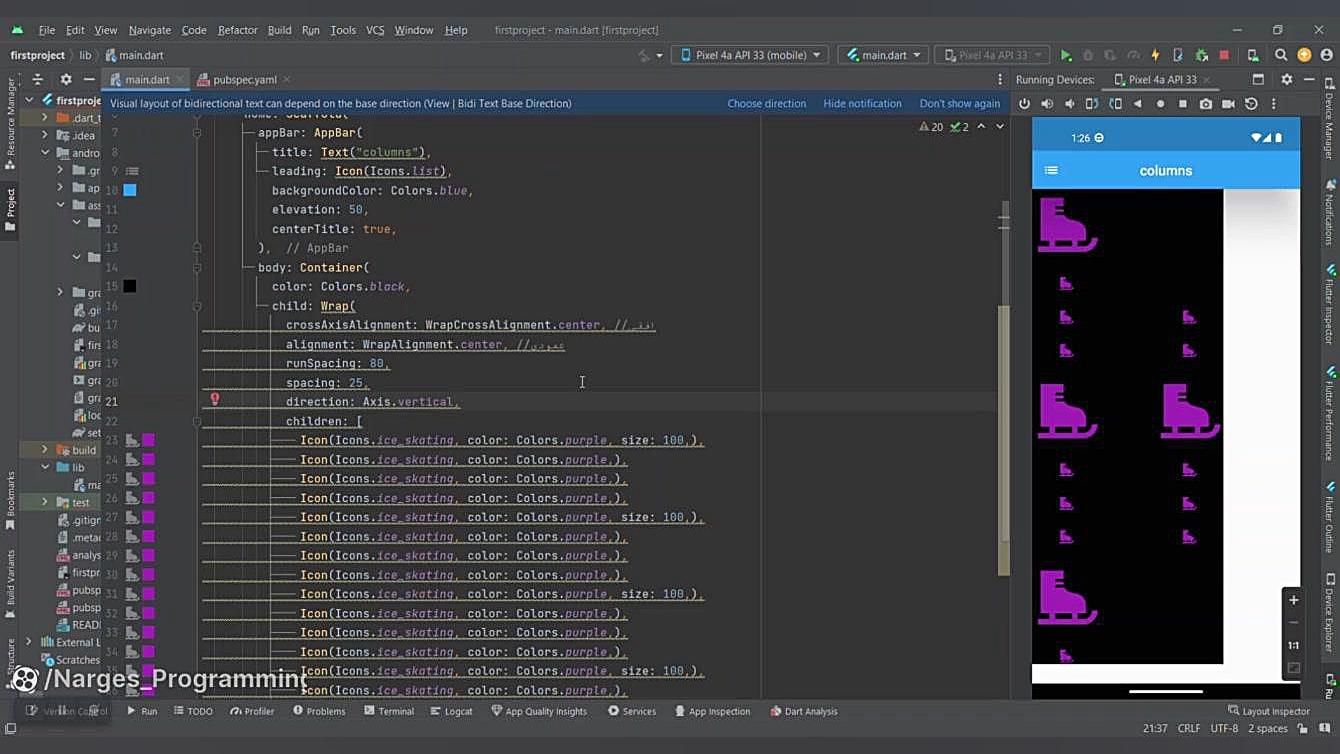Click the Choose direction link
This screenshot has height=754, width=1340.
766,103
